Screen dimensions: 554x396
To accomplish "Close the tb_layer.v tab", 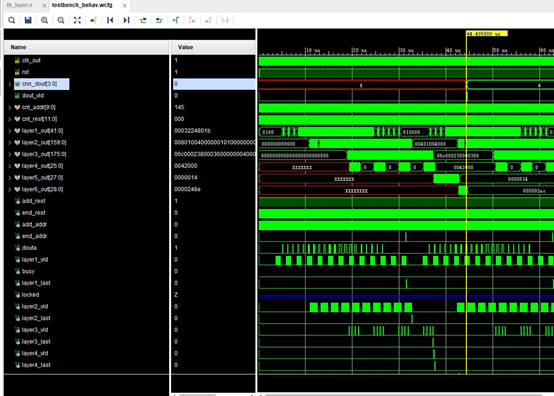I will [44, 6].
